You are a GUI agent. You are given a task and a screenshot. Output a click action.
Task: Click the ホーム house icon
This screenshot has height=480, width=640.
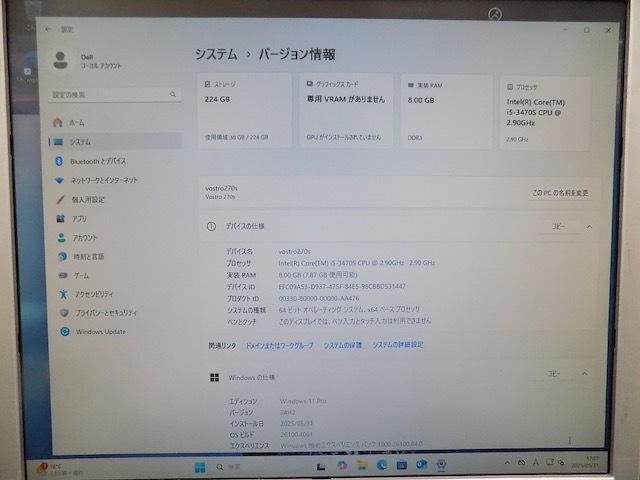(x=58, y=122)
